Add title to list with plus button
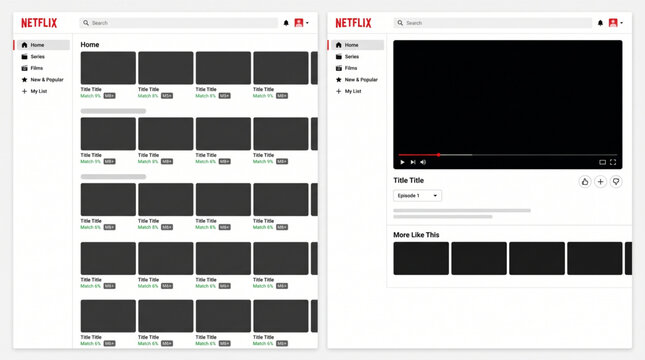 click(x=600, y=181)
